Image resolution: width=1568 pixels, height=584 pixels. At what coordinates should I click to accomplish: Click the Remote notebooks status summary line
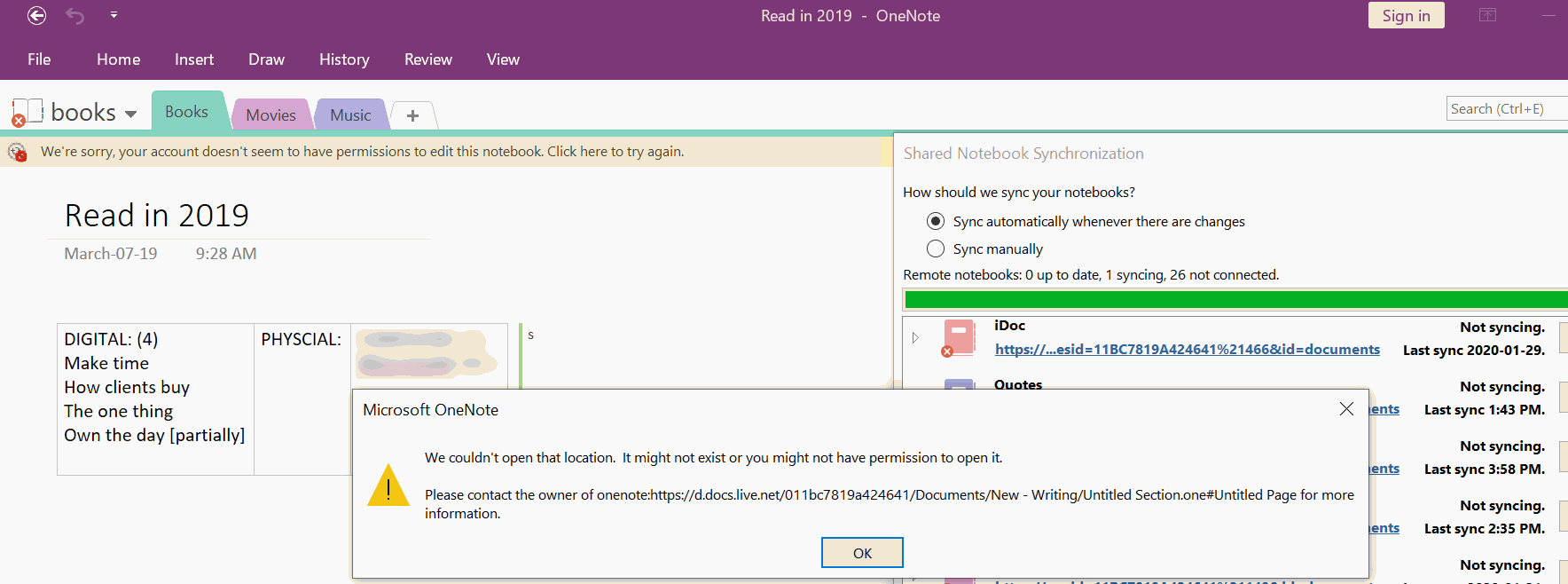[x=1091, y=275]
